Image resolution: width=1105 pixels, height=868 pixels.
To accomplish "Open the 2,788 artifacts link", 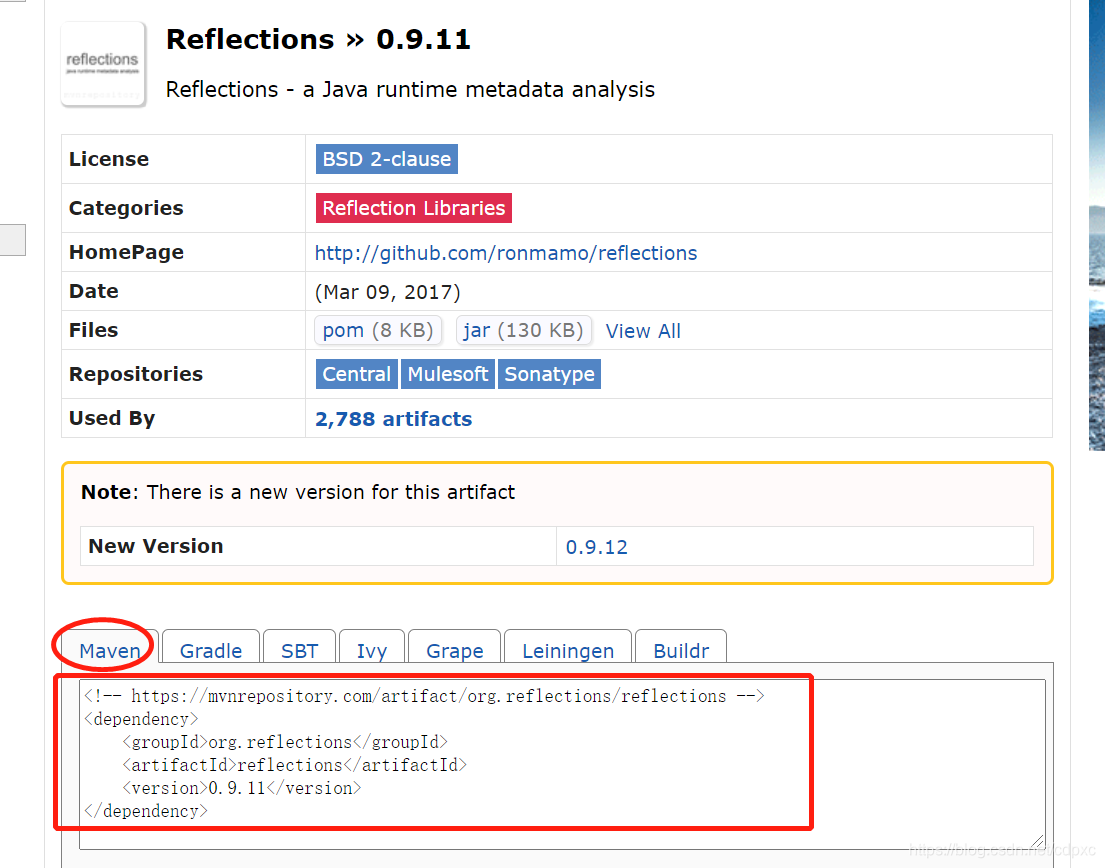I will tap(393, 419).
